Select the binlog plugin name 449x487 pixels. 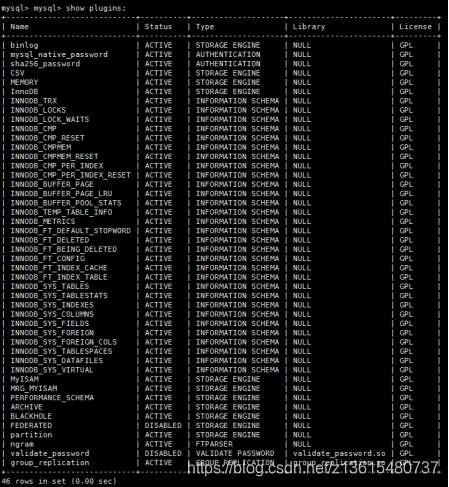[x=24, y=45]
